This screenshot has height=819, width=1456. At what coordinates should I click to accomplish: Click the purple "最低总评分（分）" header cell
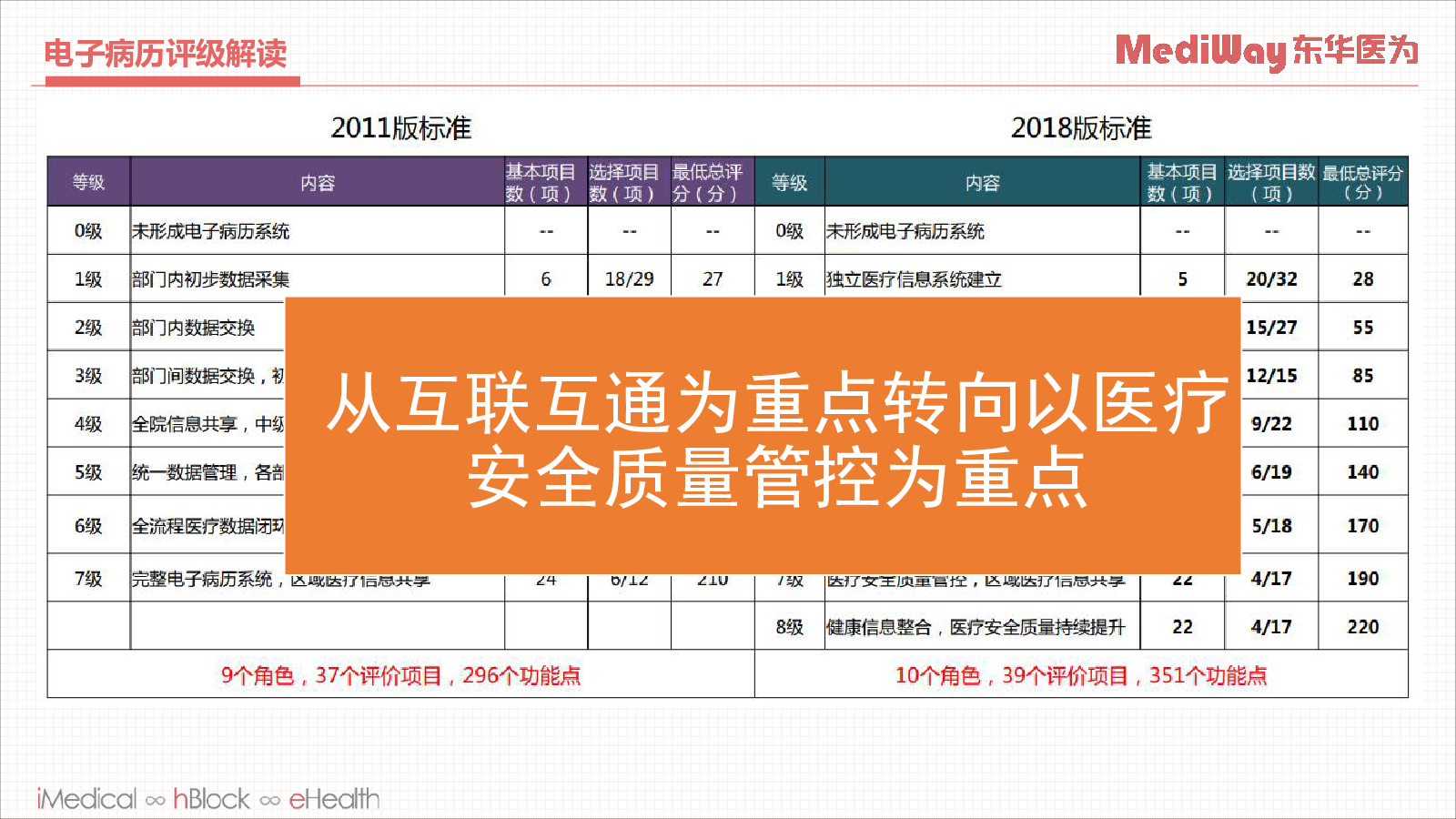713,182
